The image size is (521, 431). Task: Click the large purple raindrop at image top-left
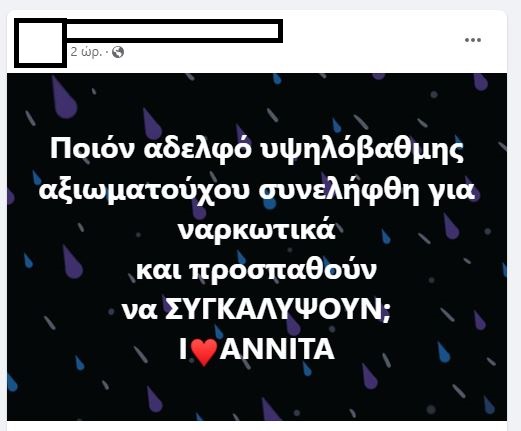point(65,98)
